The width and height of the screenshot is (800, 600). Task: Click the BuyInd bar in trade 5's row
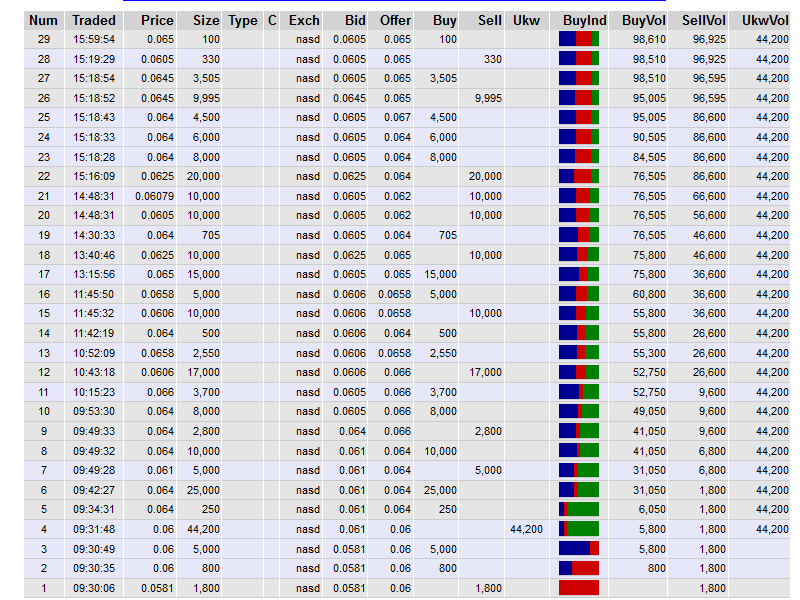(x=579, y=509)
